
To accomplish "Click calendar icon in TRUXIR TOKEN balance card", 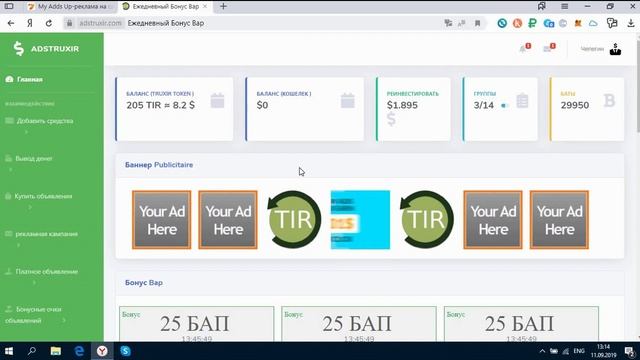I will coord(218,100).
